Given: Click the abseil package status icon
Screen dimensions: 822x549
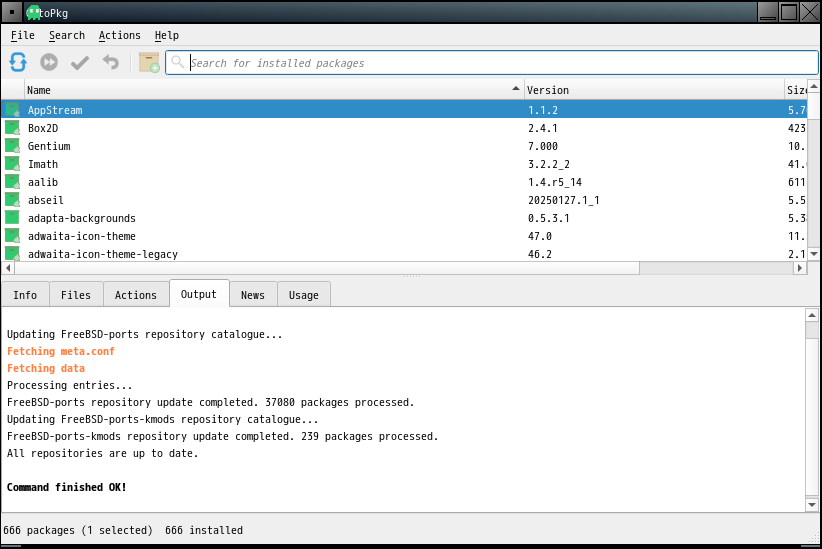Looking at the screenshot, I should tap(13, 200).
